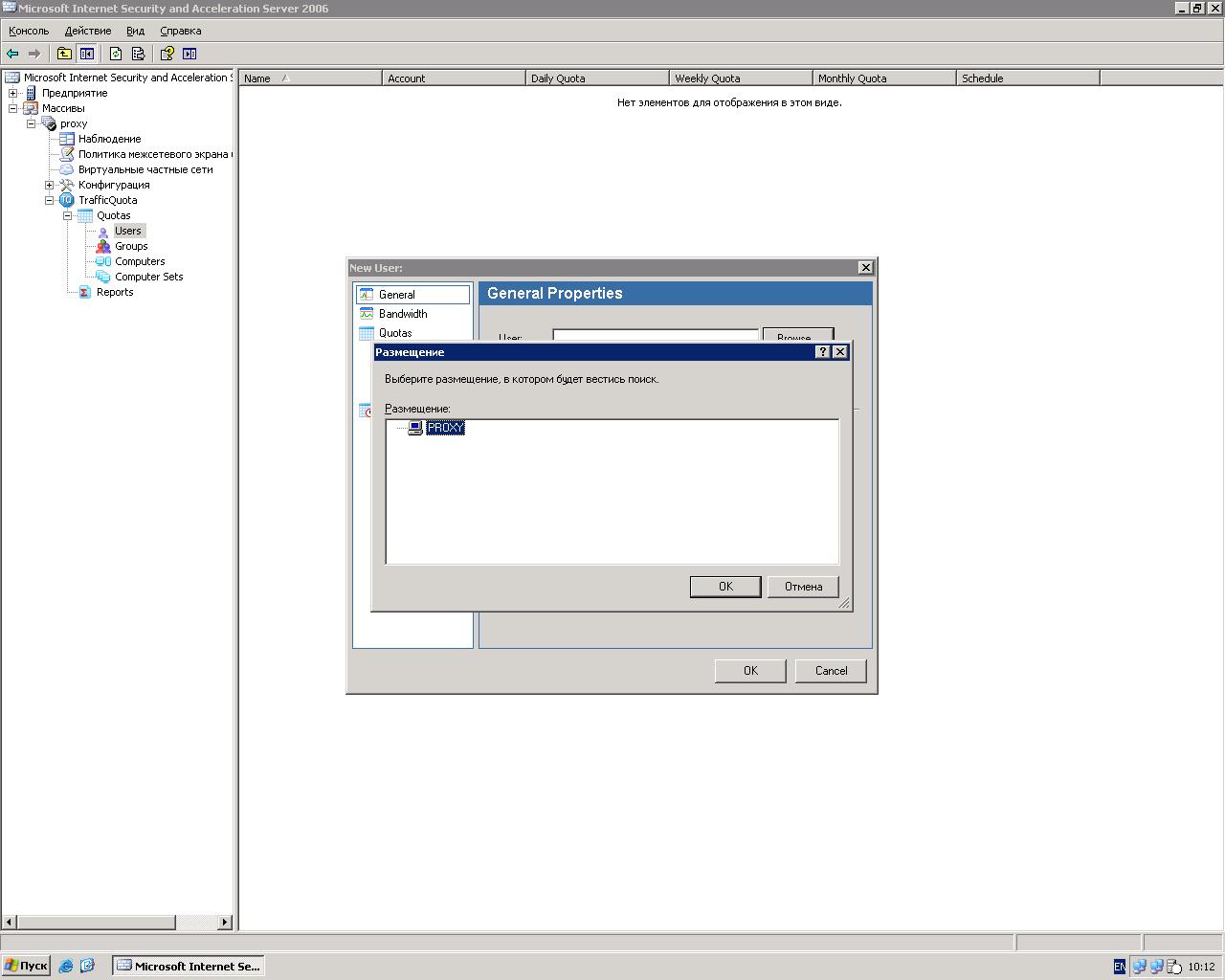This screenshot has height=980, width=1225.
Task: Launch Internet Explorer from quick launch
Action: pos(66,966)
